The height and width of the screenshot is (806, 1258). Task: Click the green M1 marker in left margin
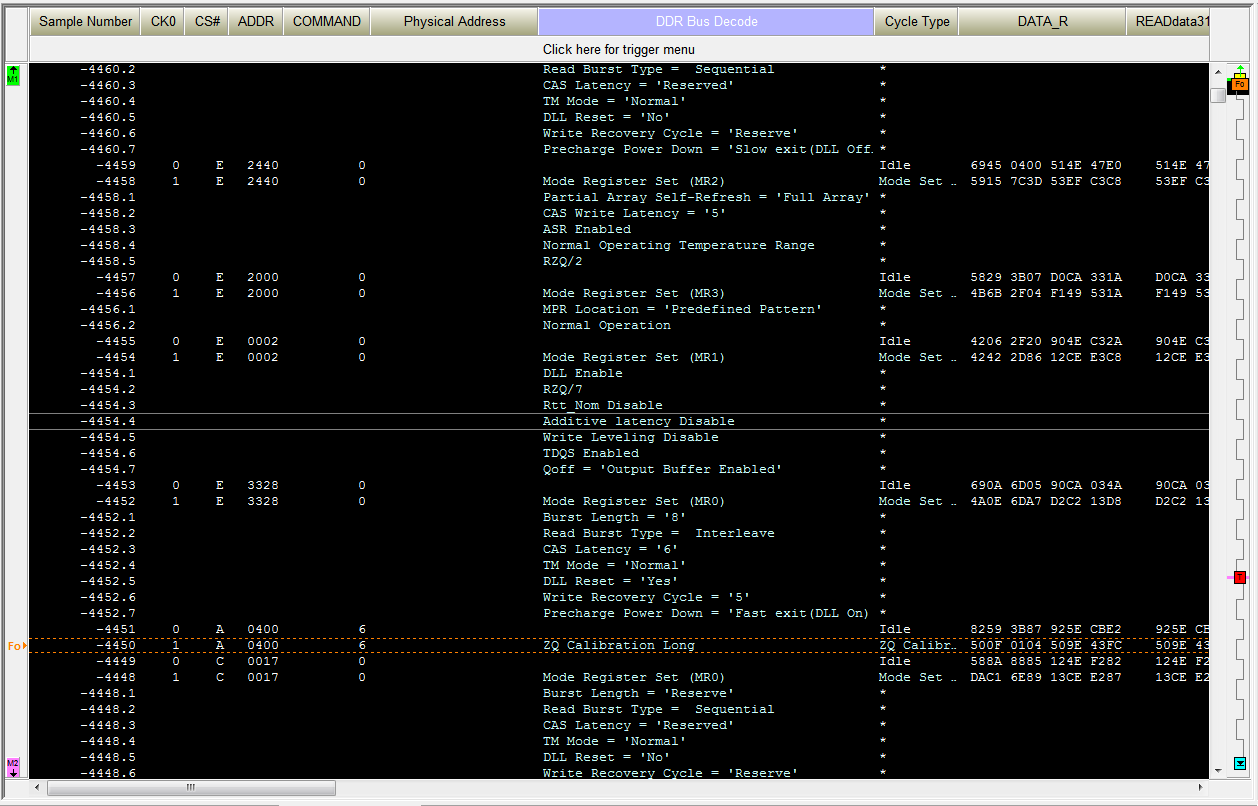tap(13, 75)
